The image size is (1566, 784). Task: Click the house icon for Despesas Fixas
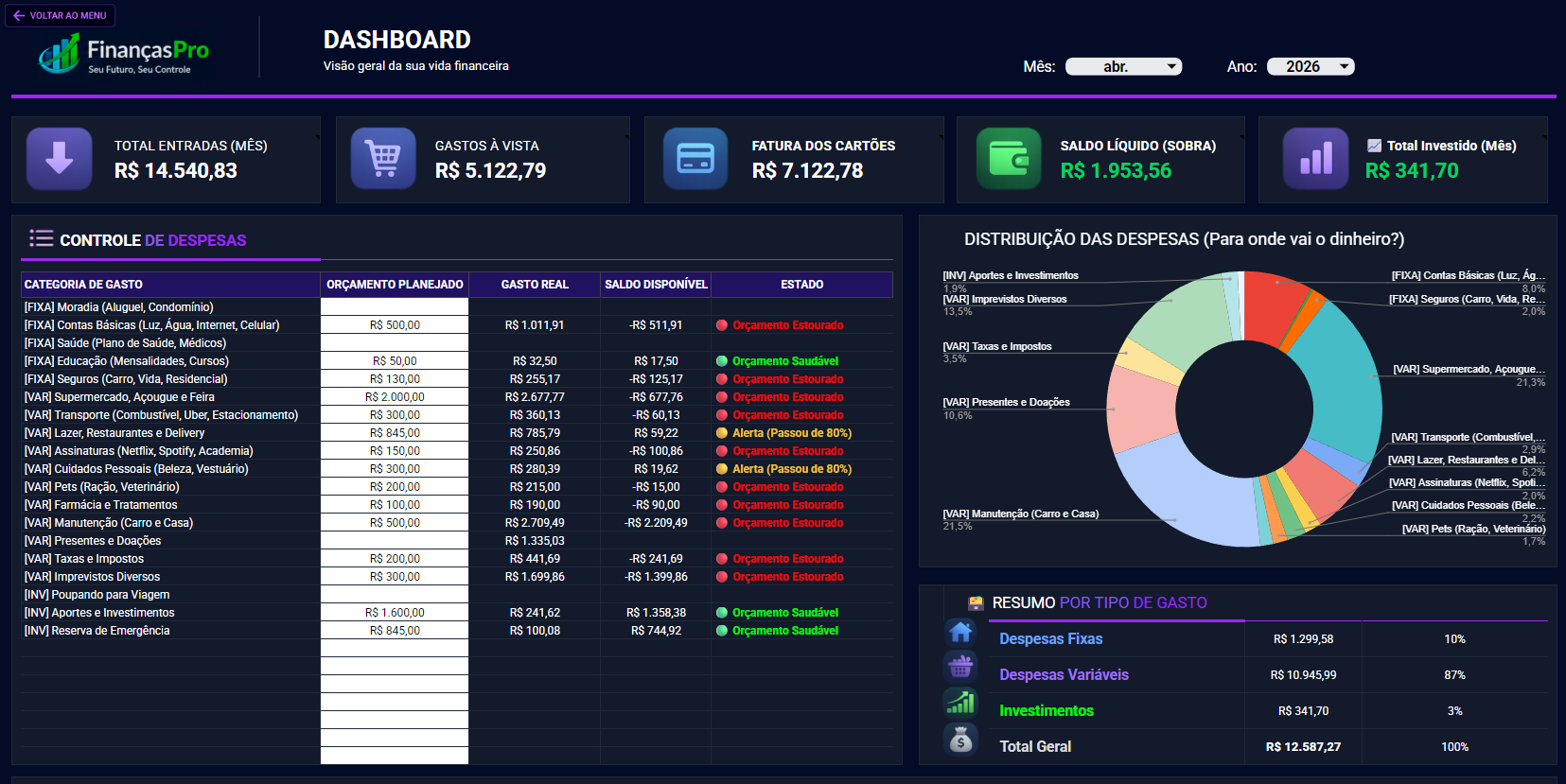961,632
